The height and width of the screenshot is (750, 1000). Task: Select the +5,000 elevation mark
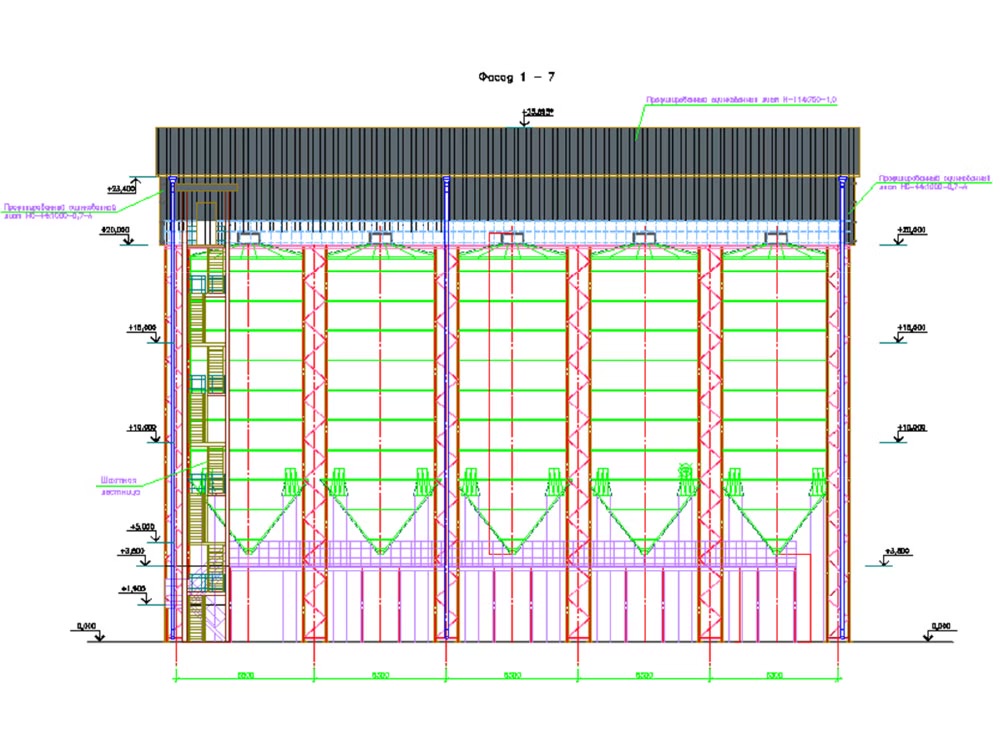pyautogui.click(x=142, y=527)
